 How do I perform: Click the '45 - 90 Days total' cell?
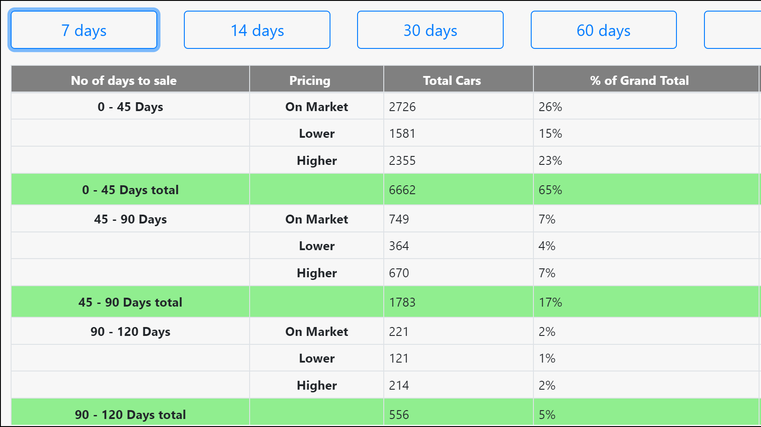pyautogui.click(x=130, y=301)
